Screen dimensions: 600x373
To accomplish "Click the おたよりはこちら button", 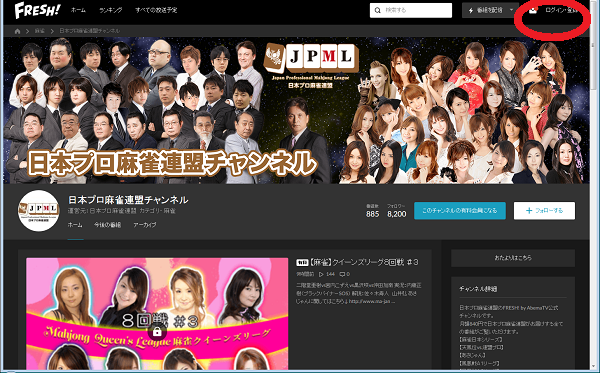I will (513, 258).
